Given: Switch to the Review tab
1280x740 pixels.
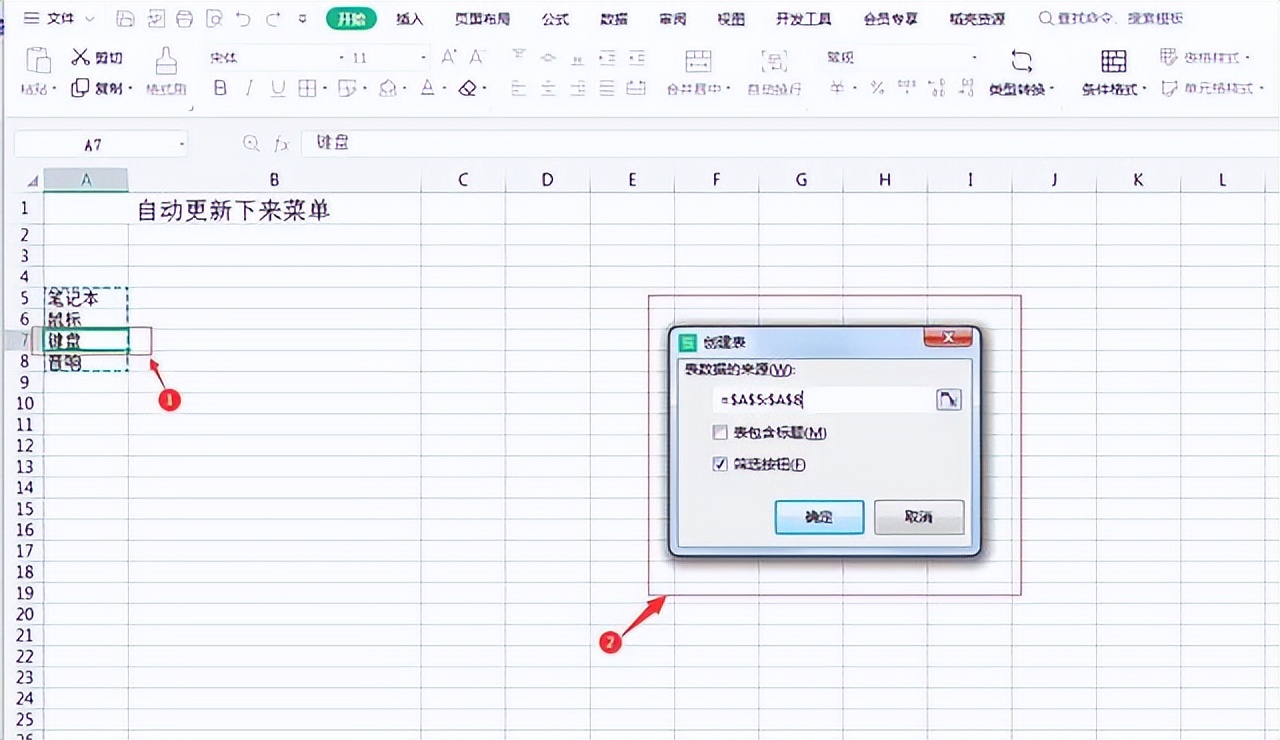Looking at the screenshot, I should (673, 19).
